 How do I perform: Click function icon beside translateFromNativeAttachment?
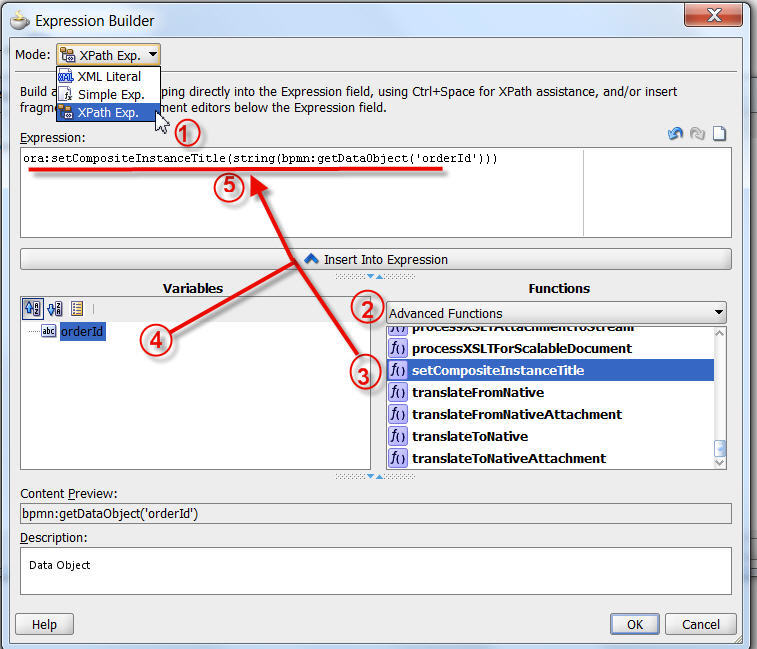coord(398,414)
